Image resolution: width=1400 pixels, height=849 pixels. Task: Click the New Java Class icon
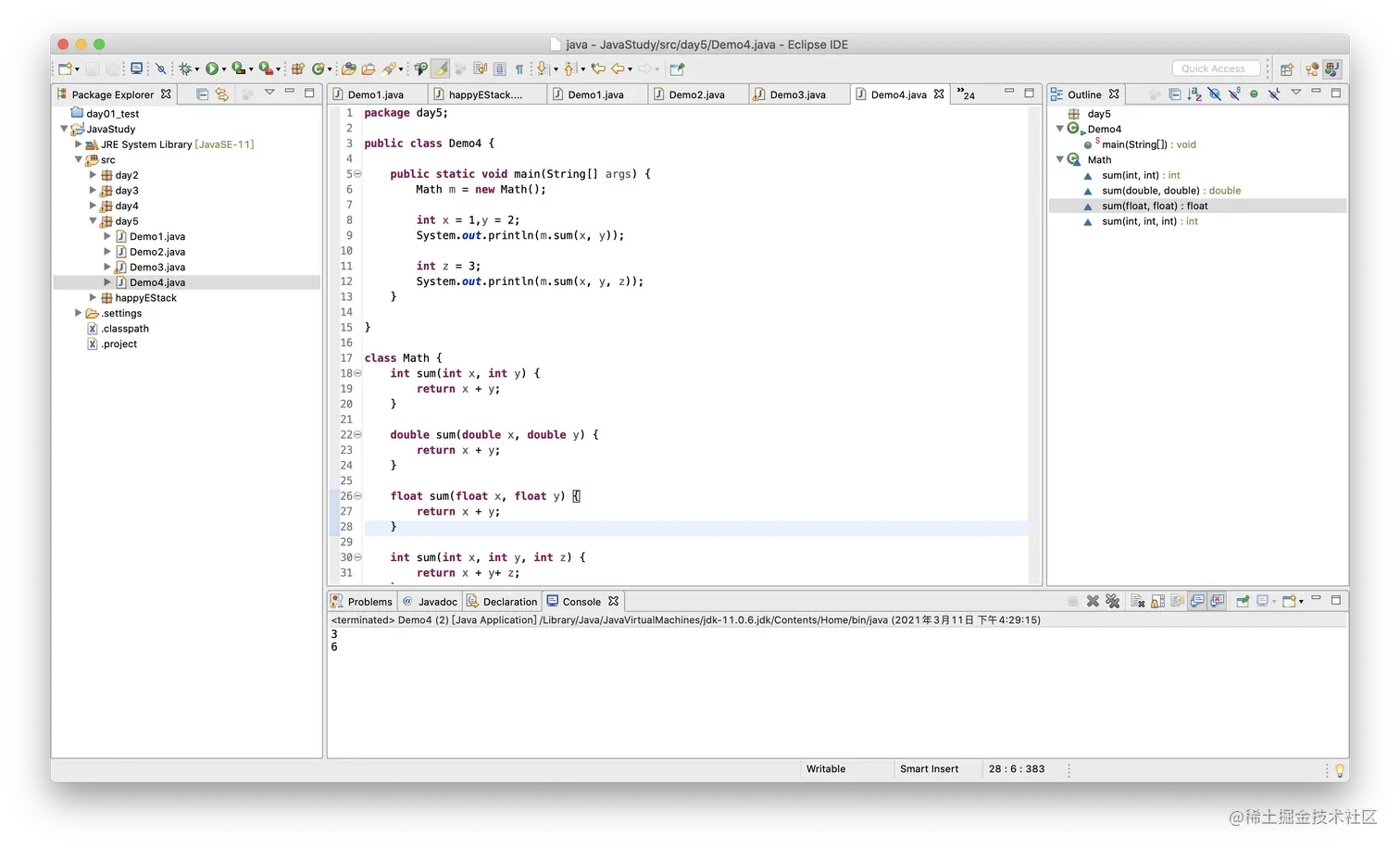point(318,69)
